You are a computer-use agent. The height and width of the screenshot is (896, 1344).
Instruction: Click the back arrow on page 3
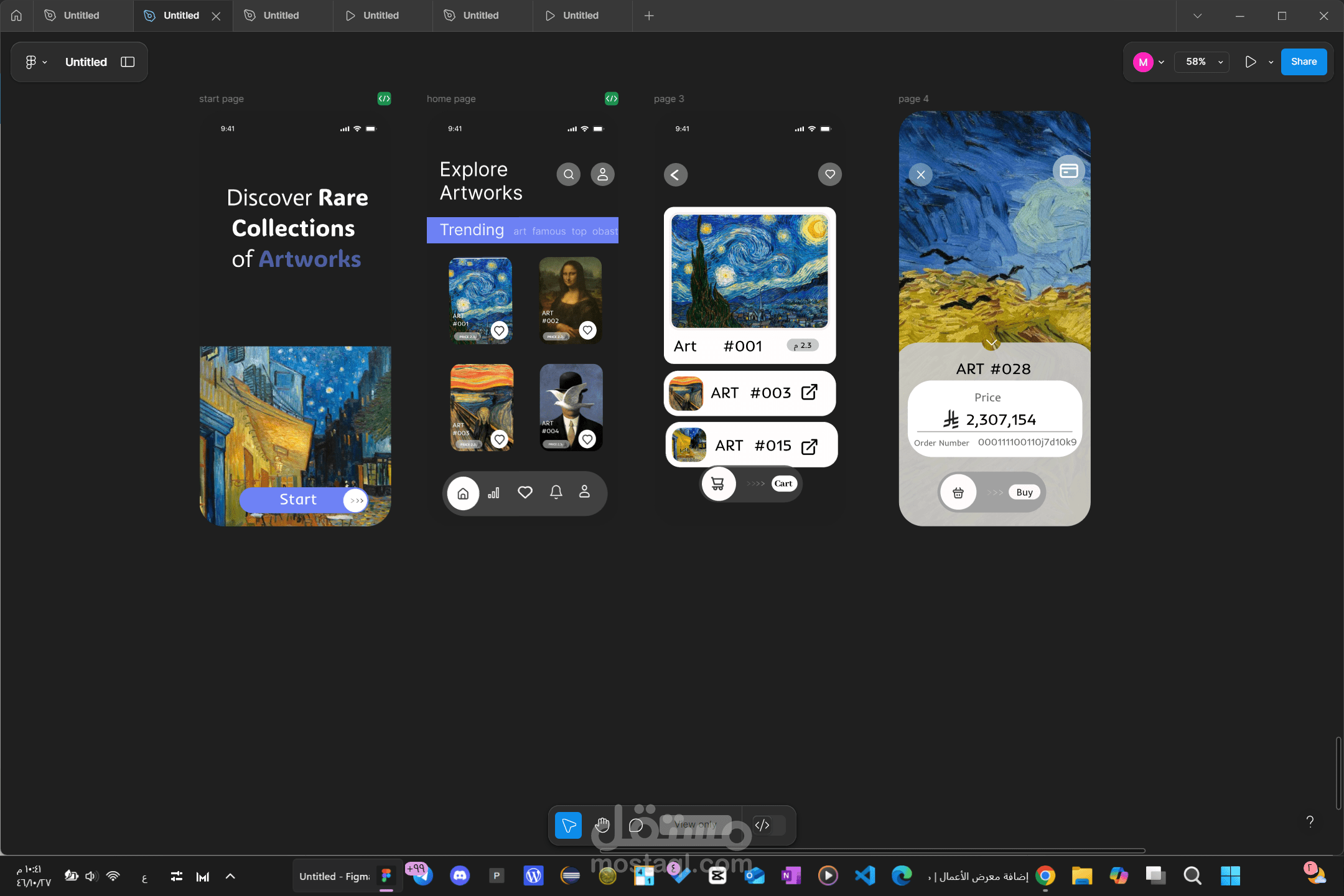[676, 175]
